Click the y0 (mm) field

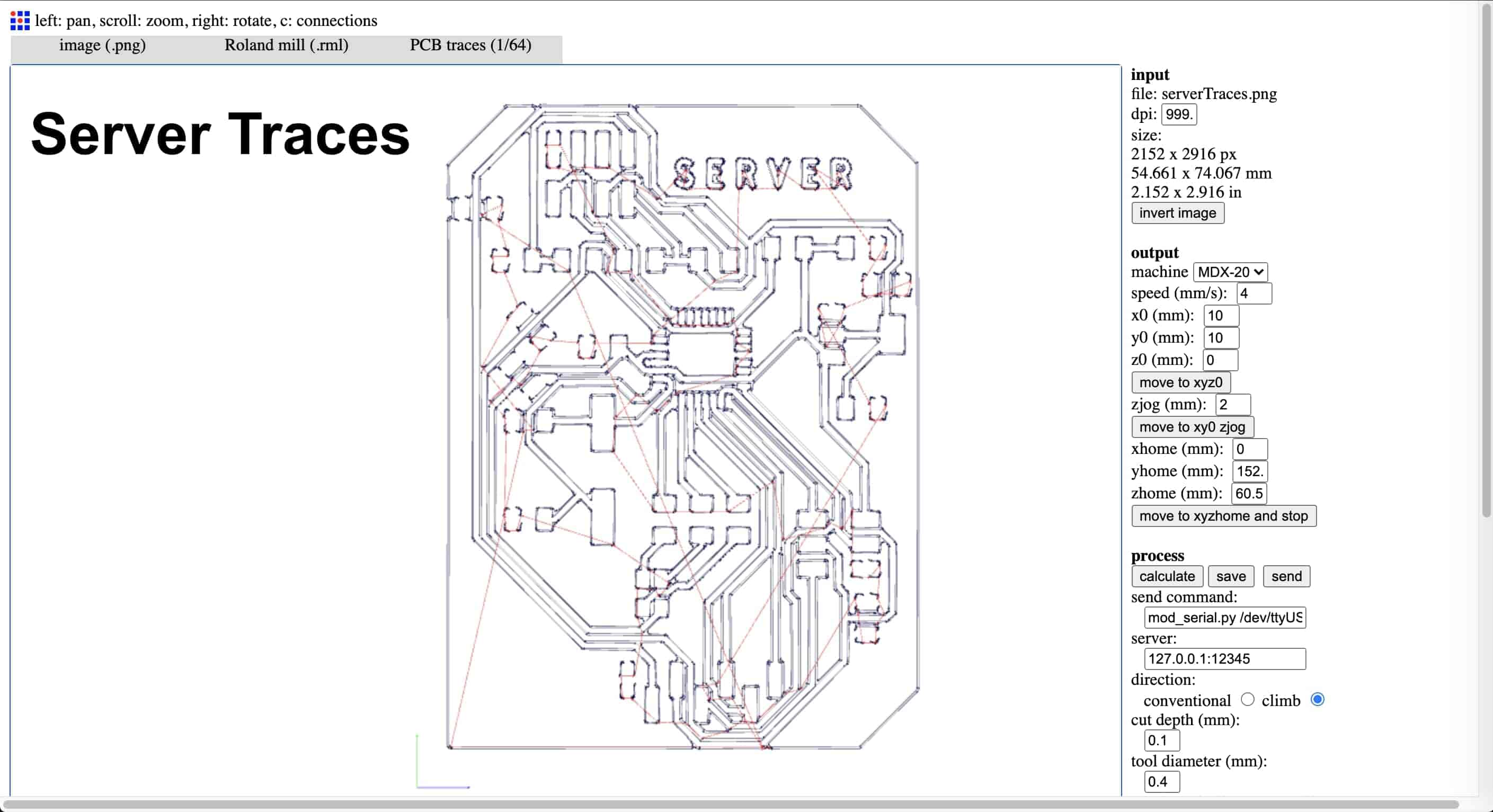[1221, 337]
